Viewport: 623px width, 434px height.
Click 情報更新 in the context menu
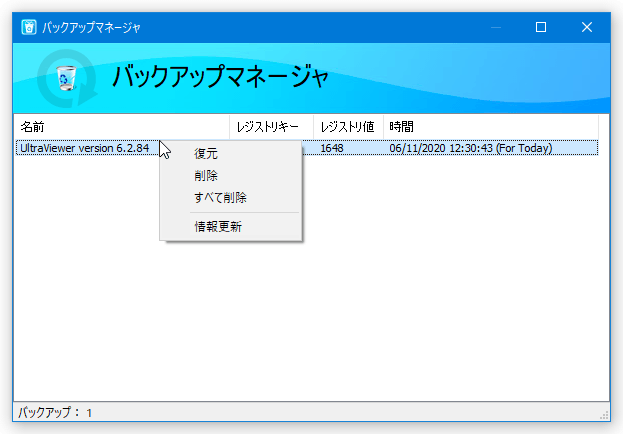231,227
